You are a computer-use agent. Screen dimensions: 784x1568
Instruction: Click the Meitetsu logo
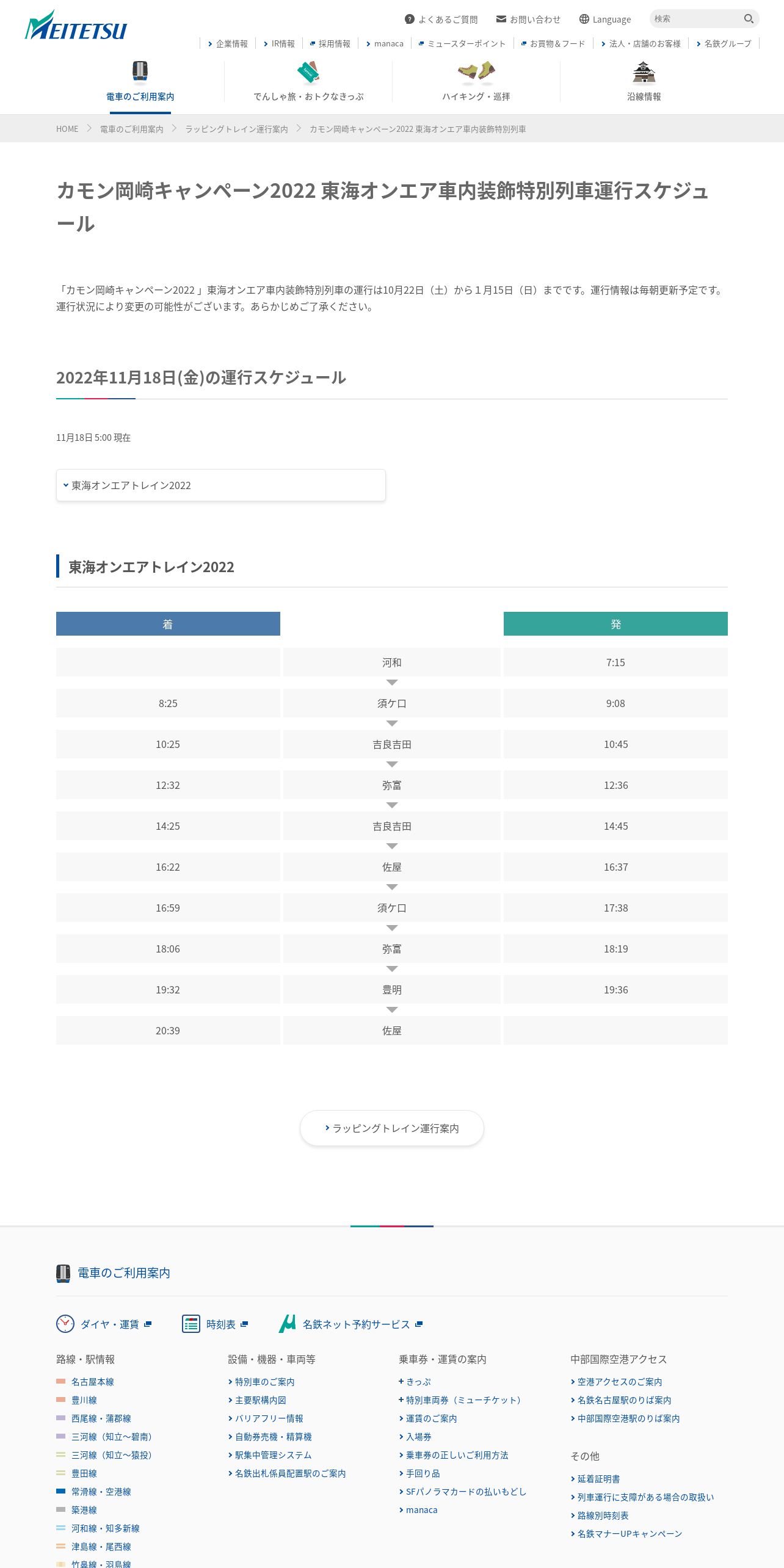click(76, 26)
